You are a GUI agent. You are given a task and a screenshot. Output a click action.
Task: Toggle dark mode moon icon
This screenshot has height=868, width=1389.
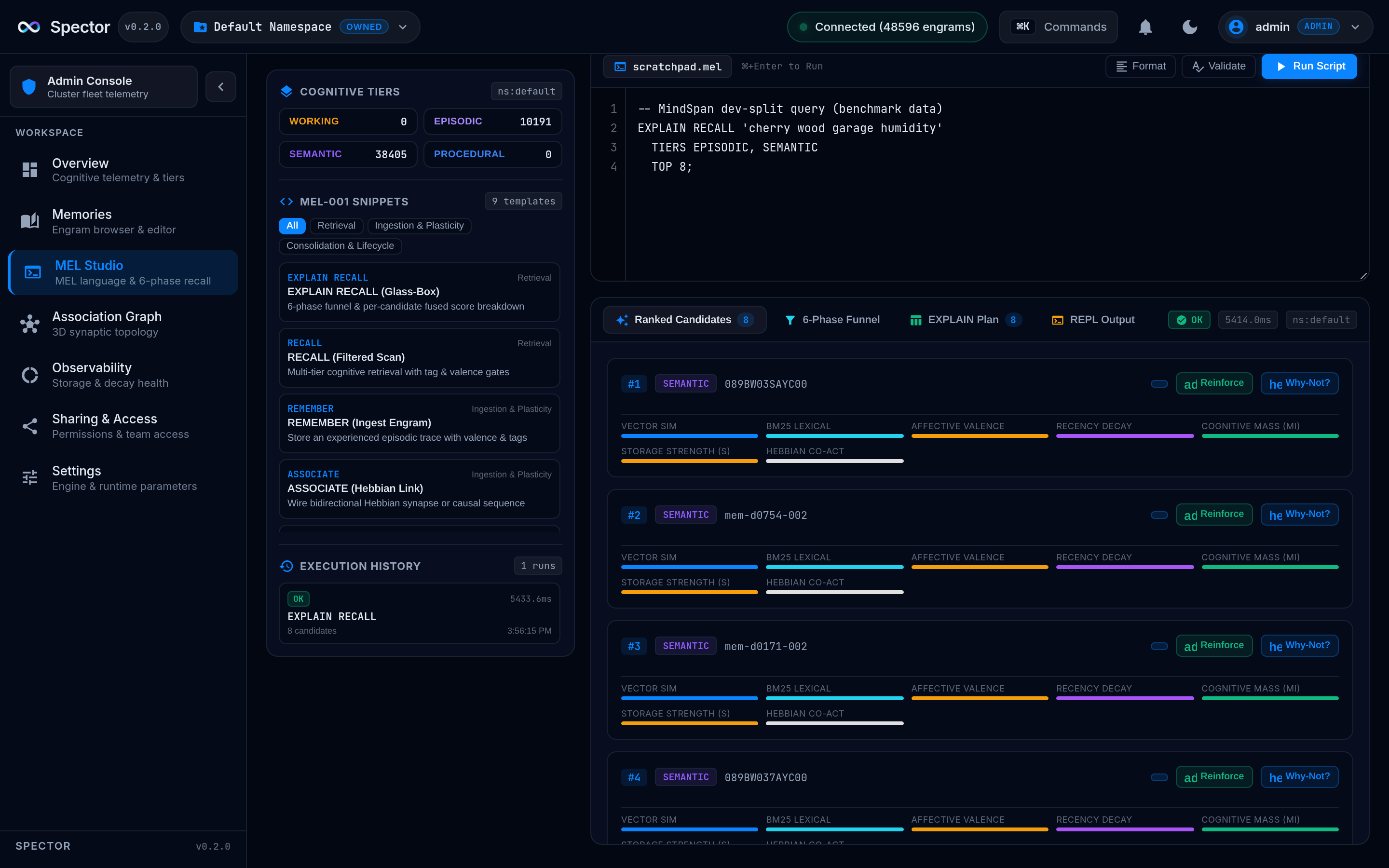(1190, 27)
